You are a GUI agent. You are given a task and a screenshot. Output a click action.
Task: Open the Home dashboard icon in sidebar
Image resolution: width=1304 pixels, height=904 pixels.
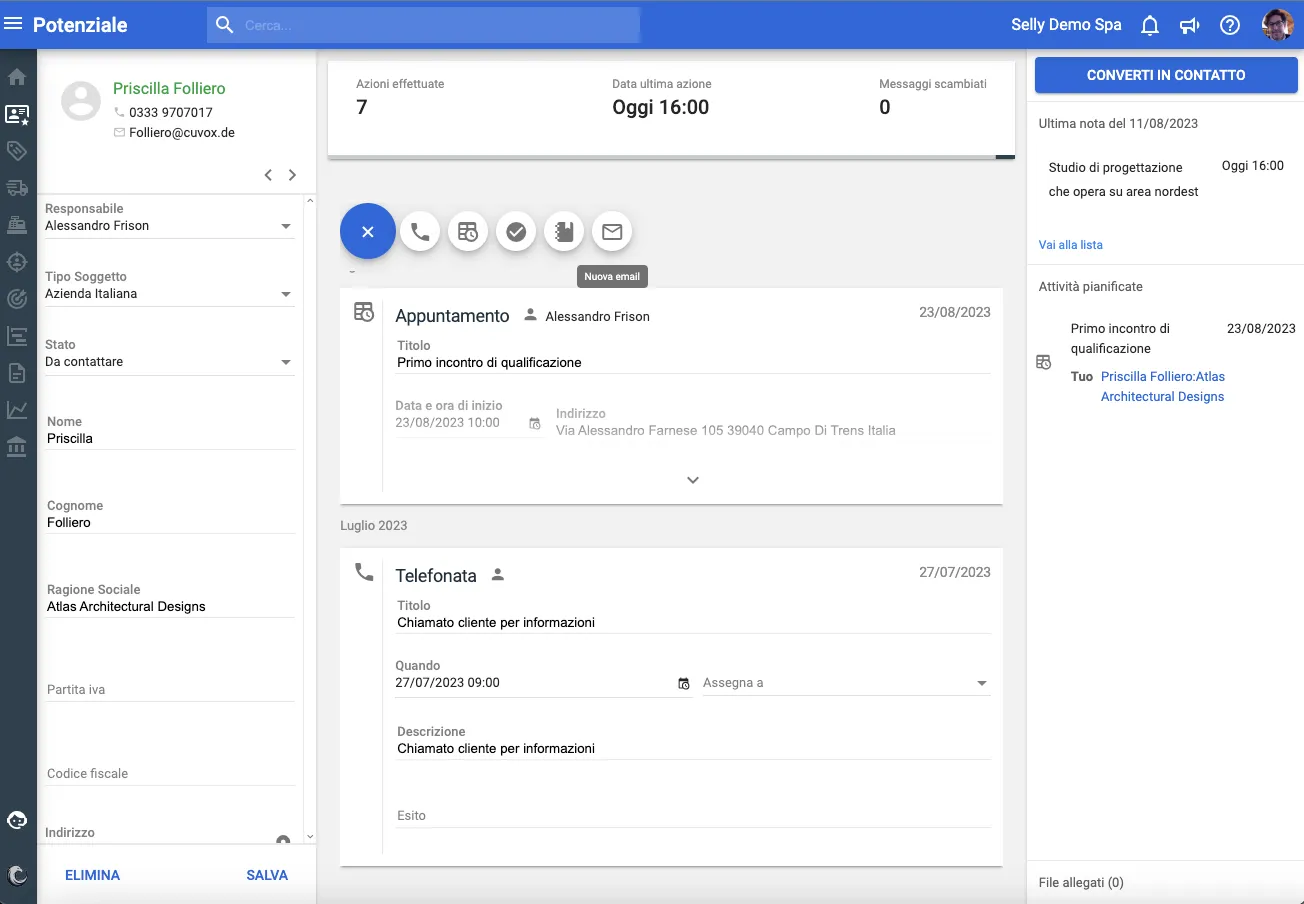tap(17, 76)
